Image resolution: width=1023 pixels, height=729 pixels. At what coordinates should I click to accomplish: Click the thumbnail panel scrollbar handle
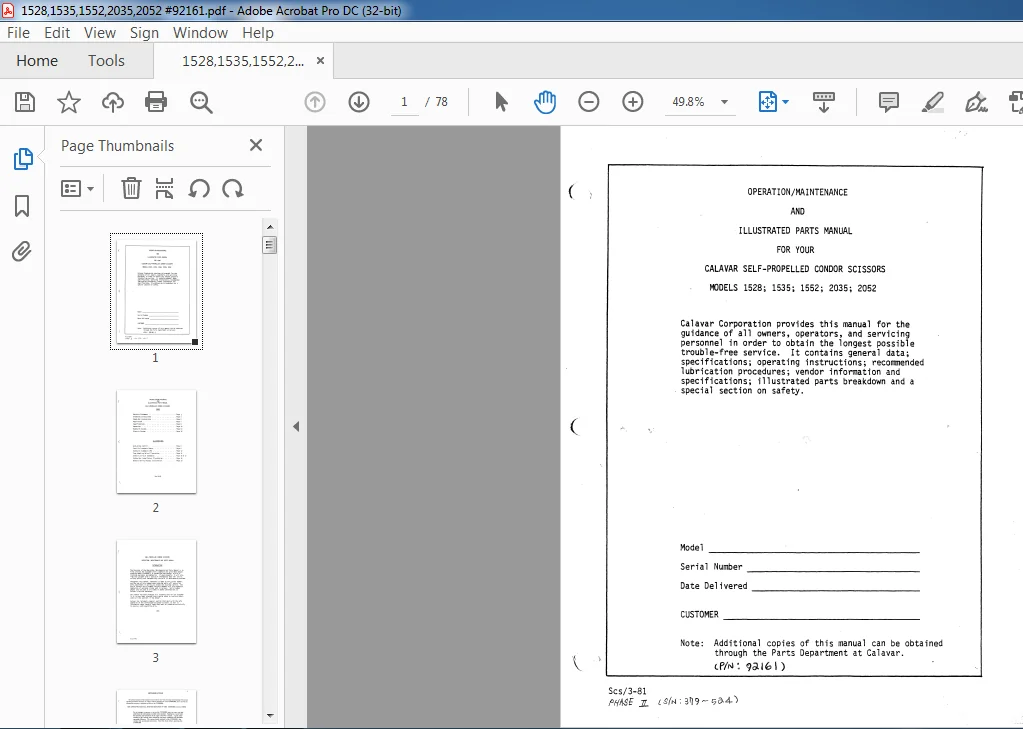tap(269, 245)
